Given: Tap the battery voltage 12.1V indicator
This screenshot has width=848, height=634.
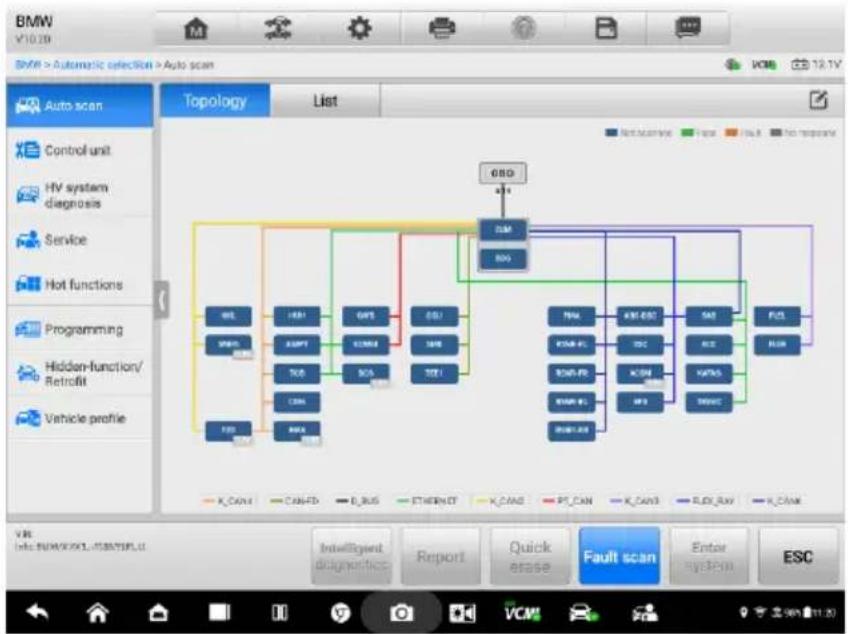Looking at the screenshot, I should coord(816,65).
